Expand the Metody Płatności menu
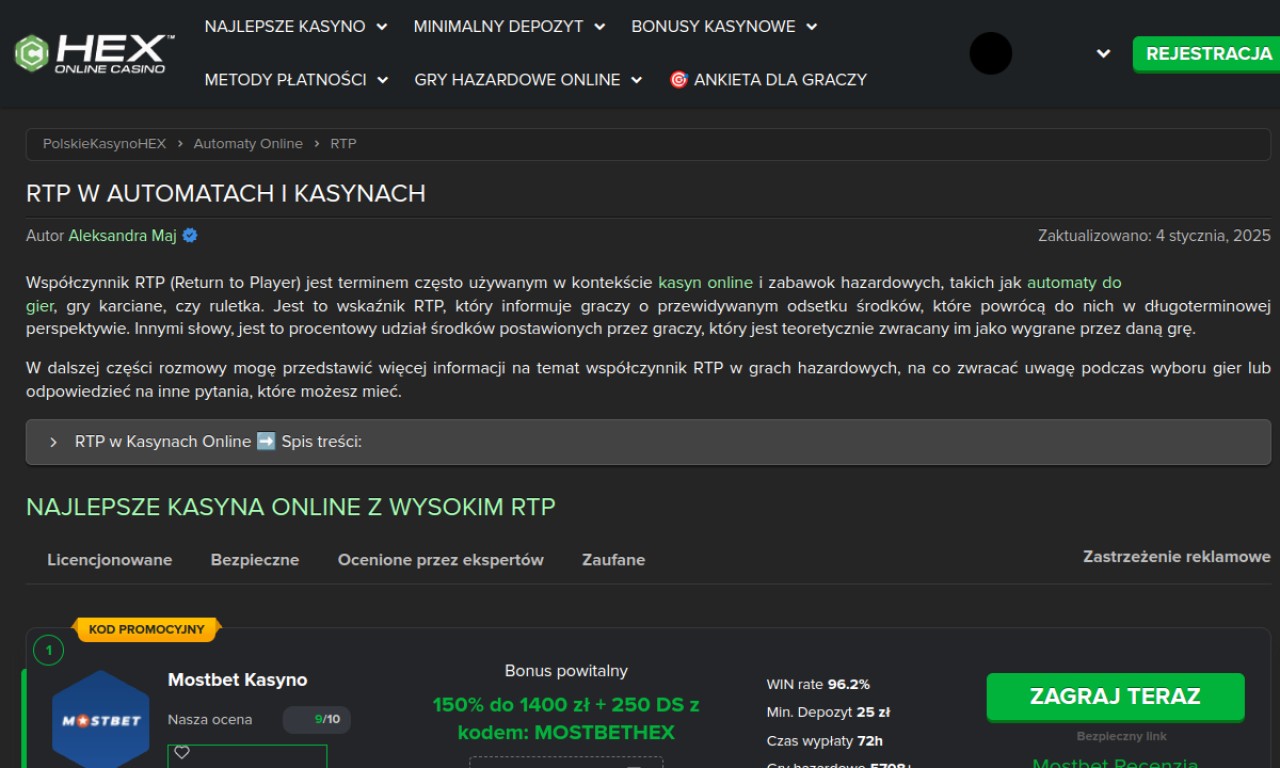 tap(297, 79)
